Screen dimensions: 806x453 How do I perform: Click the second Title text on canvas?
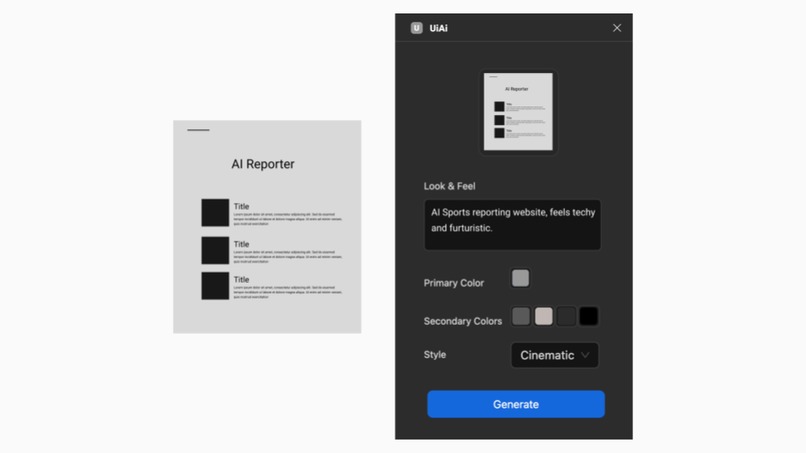(x=241, y=244)
